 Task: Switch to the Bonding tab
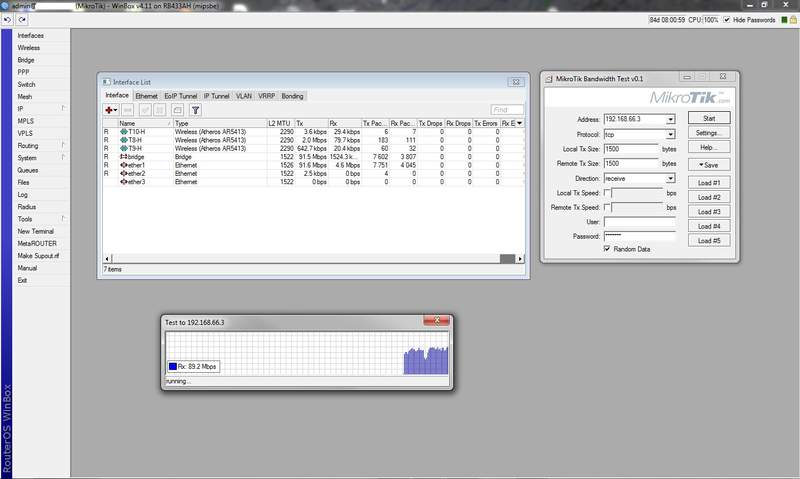[292, 96]
